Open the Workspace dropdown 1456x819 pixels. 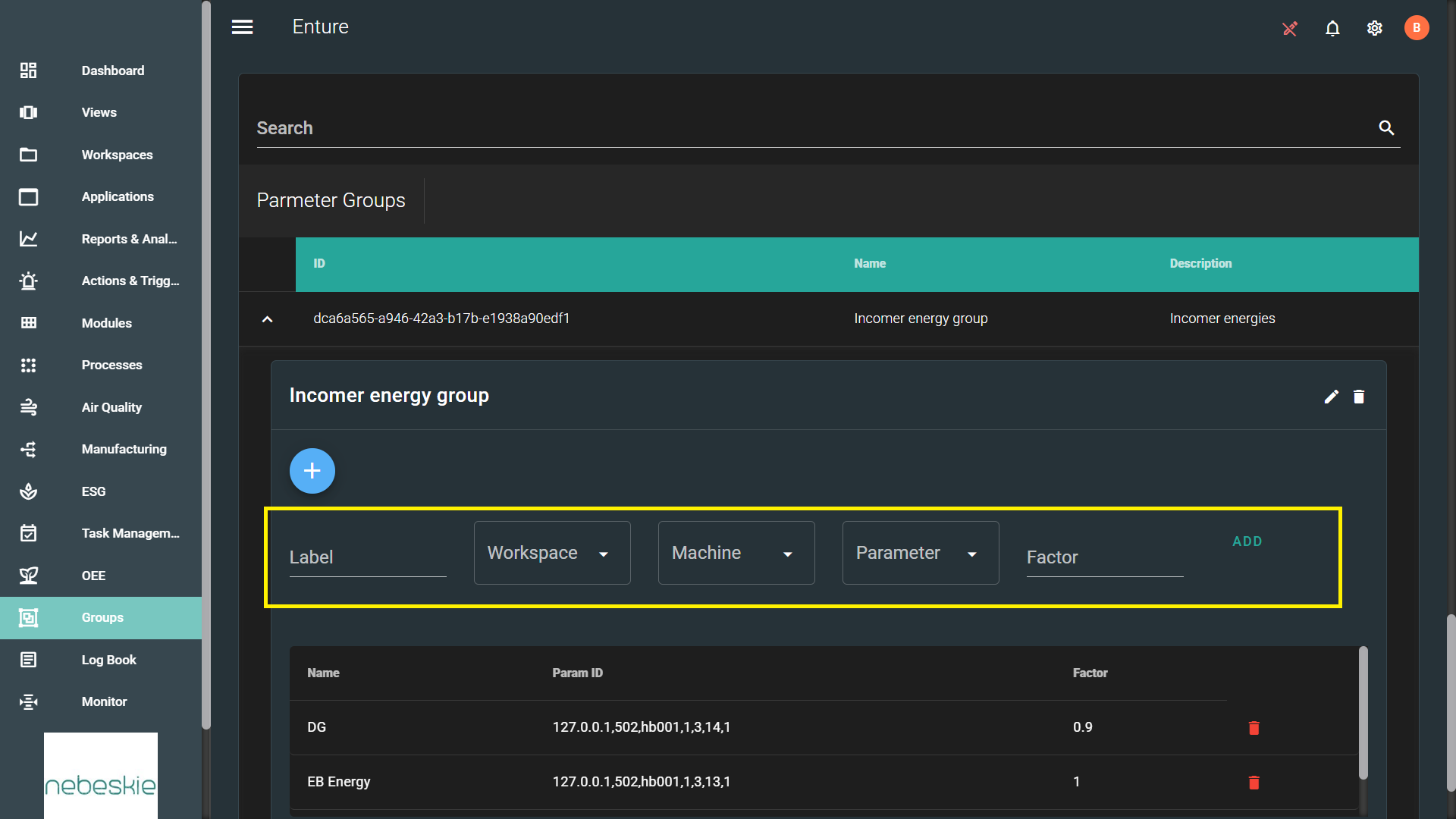click(552, 553)
